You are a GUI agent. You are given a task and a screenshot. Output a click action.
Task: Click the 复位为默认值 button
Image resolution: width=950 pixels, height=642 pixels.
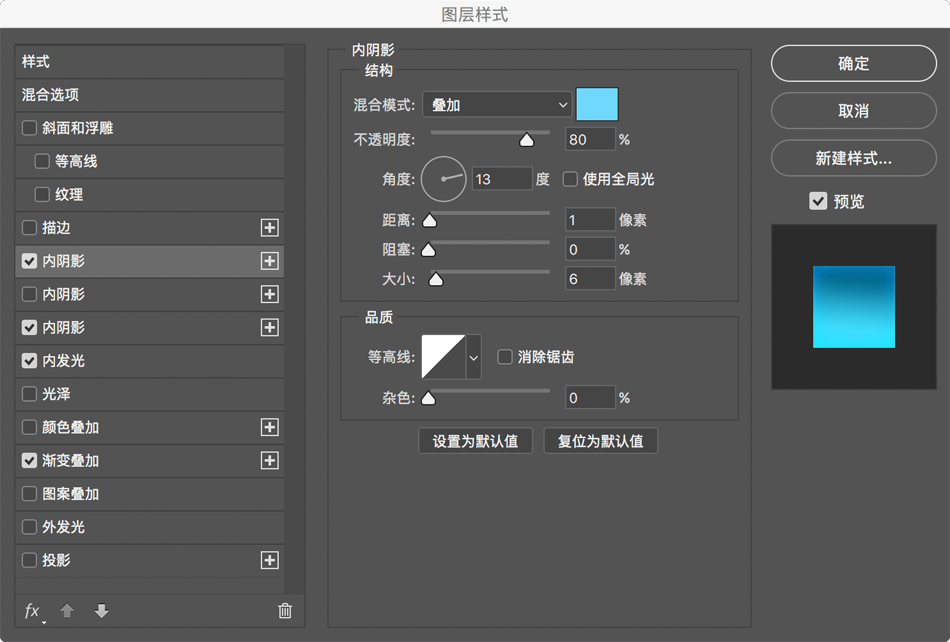(x=600, y=441)
